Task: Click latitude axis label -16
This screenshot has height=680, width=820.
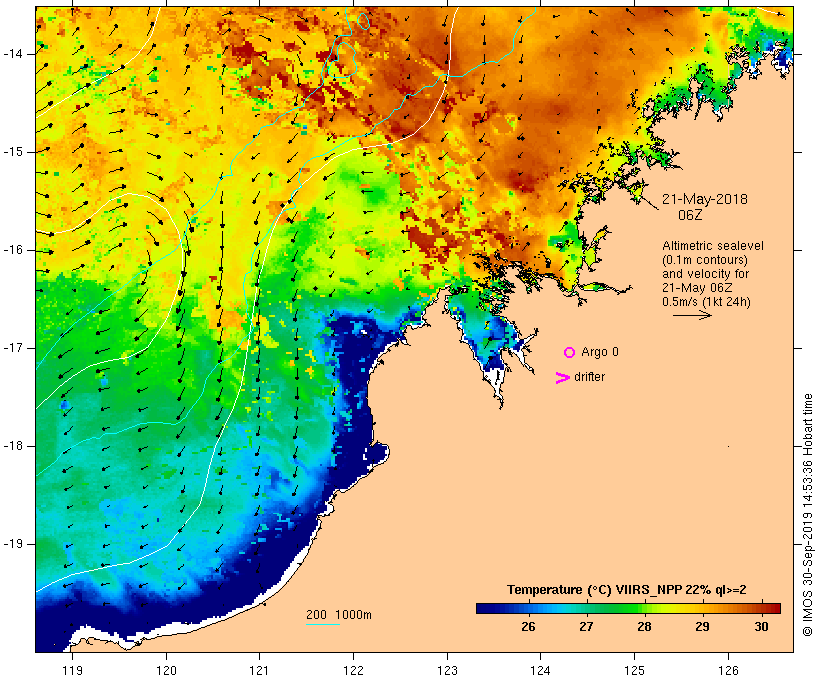Action: 12,250
